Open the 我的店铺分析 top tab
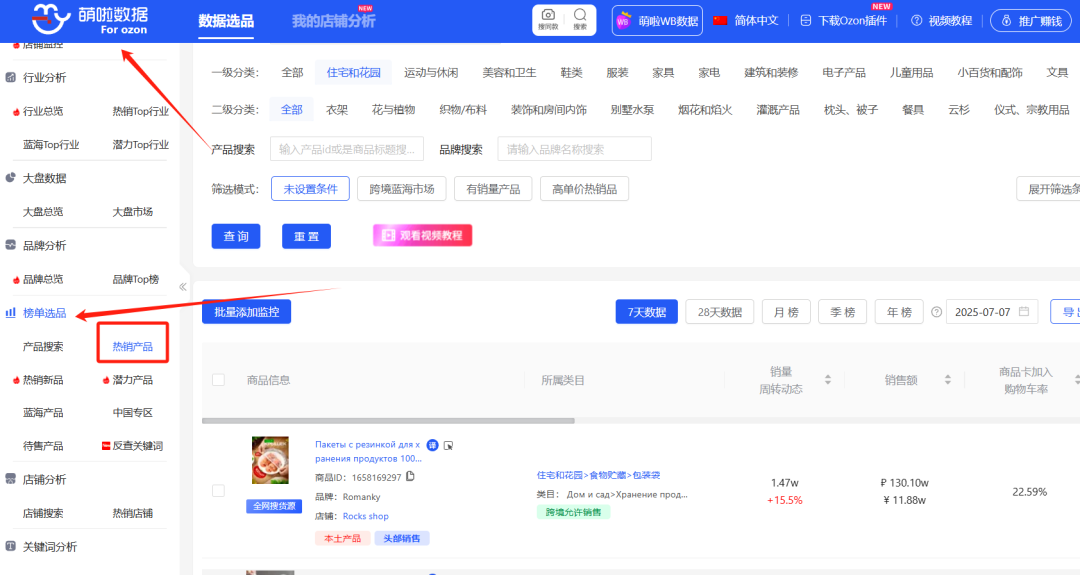This screenshot has height=575, width=1080. pyautogui.click(x=333, y=21)
